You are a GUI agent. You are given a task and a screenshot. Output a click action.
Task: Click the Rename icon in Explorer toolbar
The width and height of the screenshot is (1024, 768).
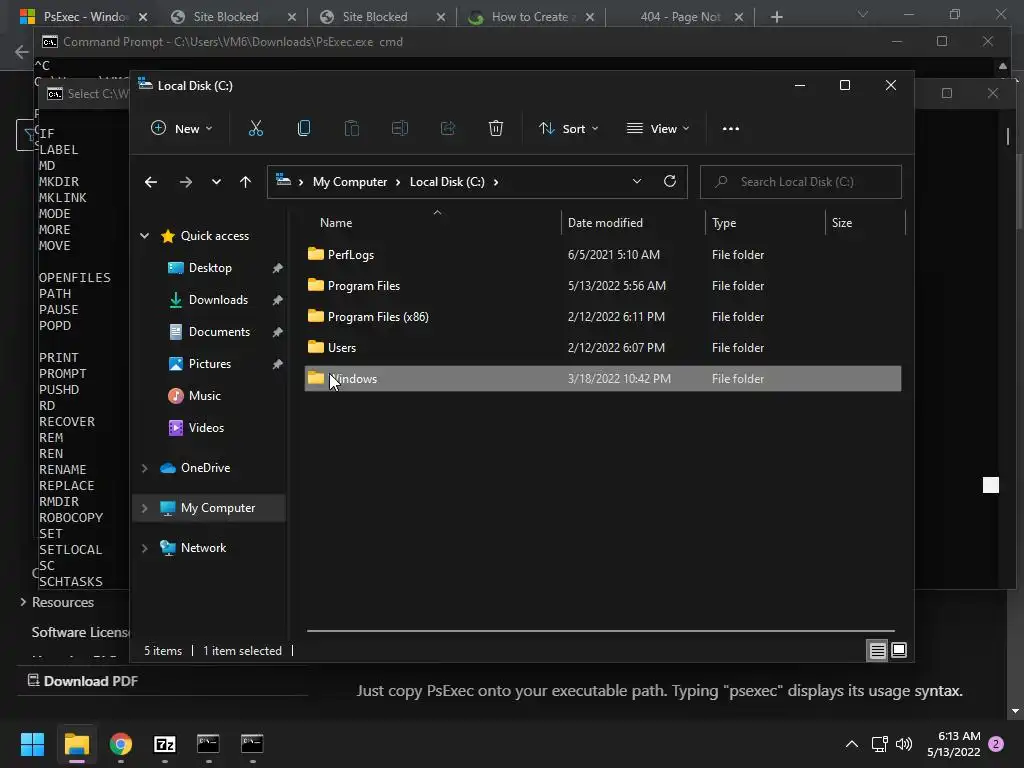point(400,129)
